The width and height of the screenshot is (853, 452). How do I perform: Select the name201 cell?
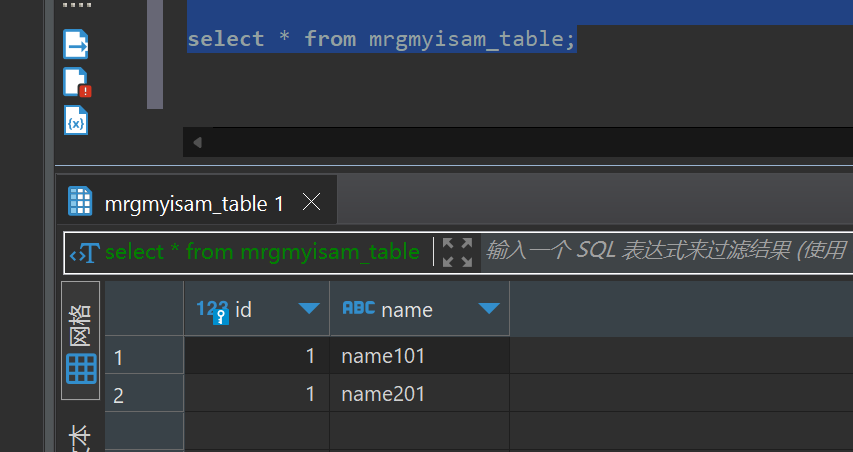419,395
